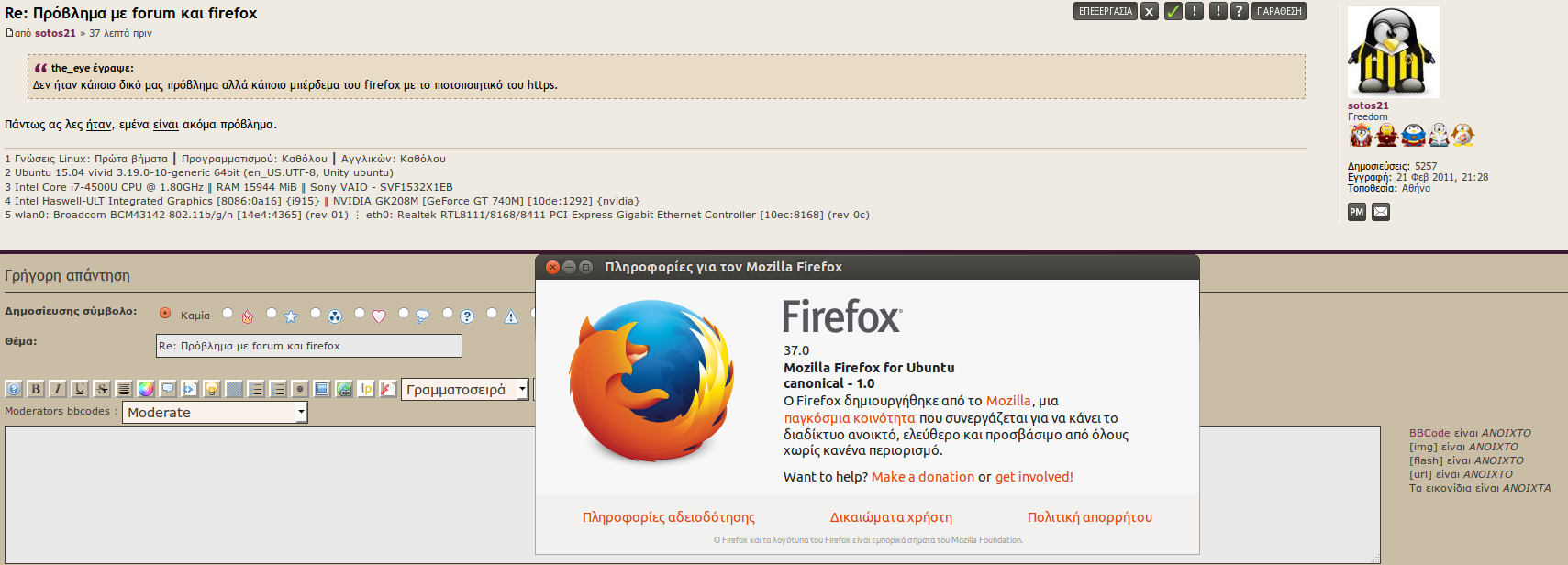Toggle bold formatting in the reply toolbar
This screenshot has width=1568, height=565.
[x=36, y=389]
